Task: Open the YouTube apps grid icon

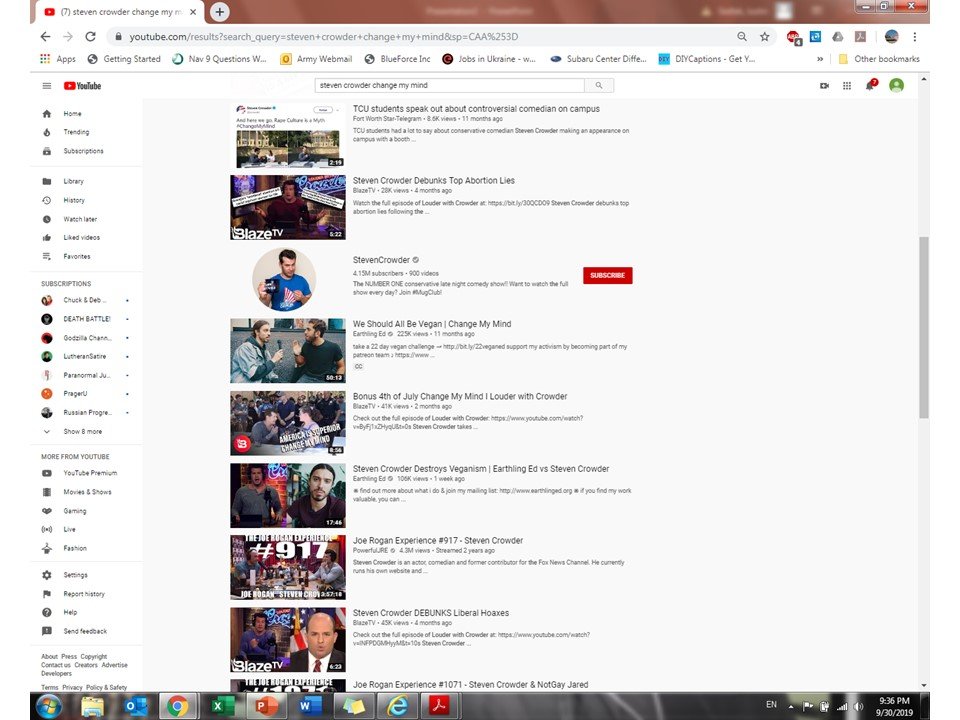Action: coord(847,86)
